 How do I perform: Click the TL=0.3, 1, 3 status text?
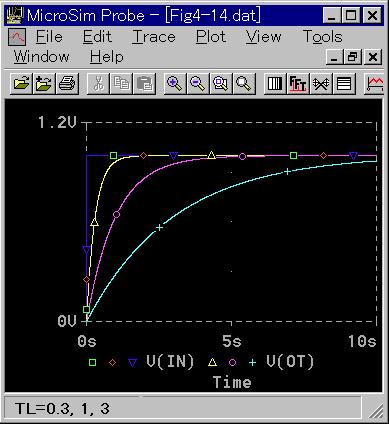click(63, 408)
